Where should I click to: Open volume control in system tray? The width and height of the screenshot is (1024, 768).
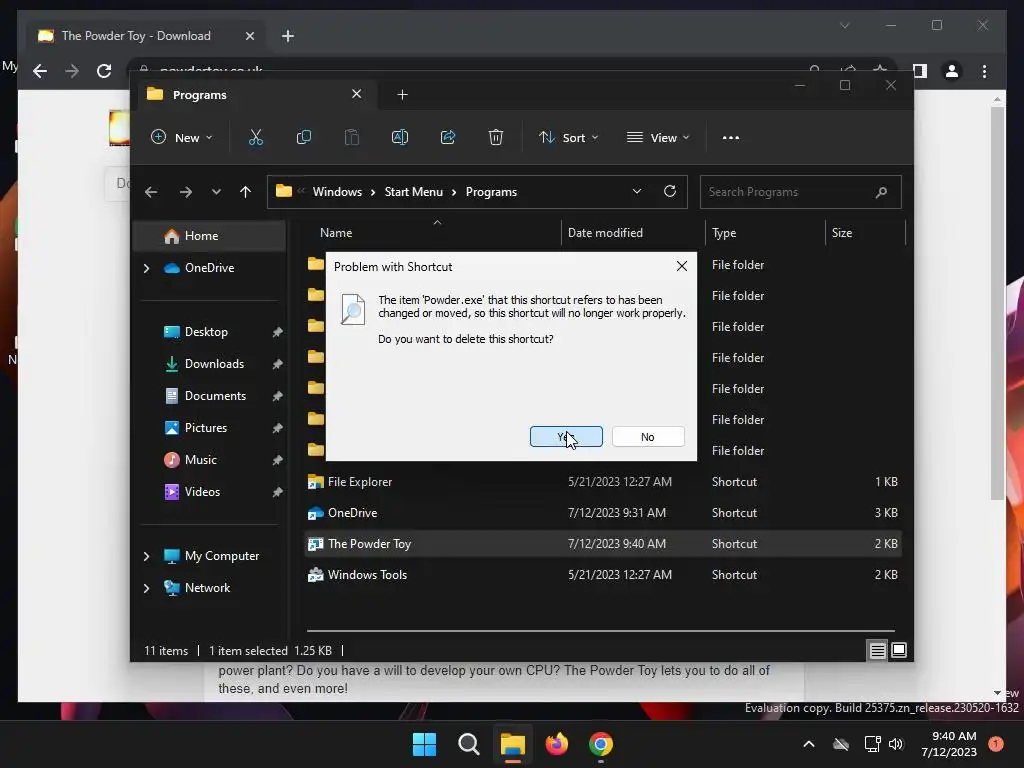[x=896, y=744]
